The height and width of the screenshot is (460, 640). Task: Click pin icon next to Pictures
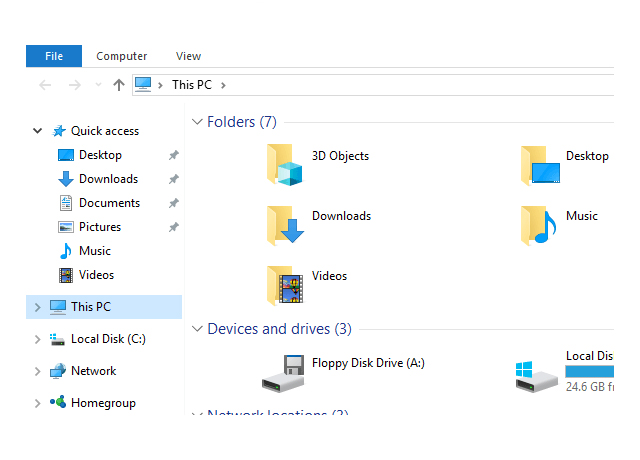174,227
